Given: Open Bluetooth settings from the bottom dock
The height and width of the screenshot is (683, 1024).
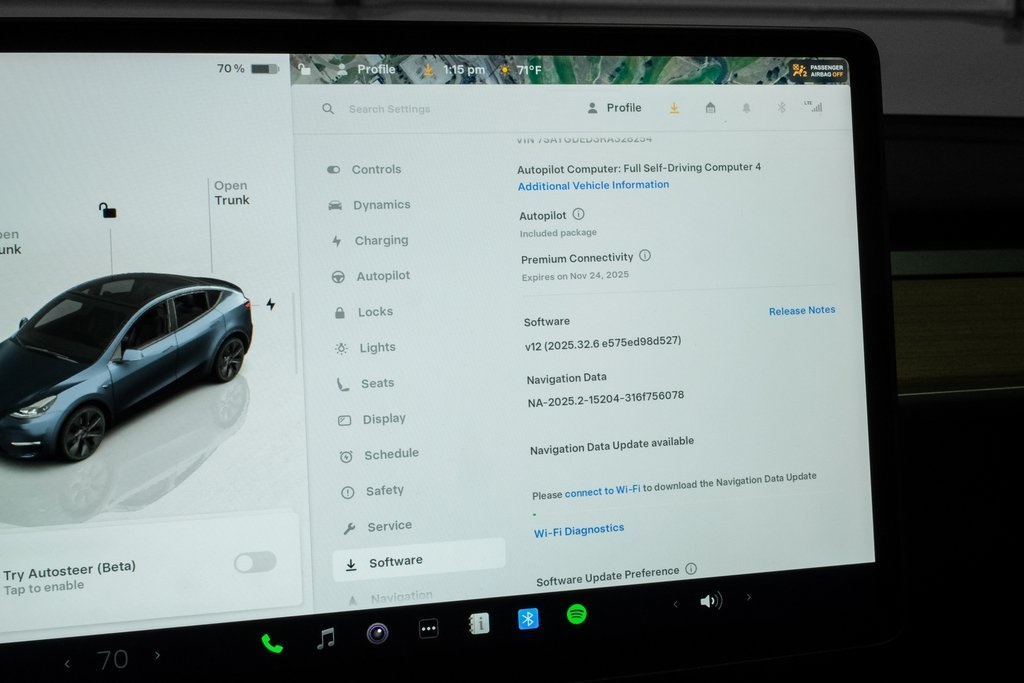Looking at the screenshot, I should (527, 618).
